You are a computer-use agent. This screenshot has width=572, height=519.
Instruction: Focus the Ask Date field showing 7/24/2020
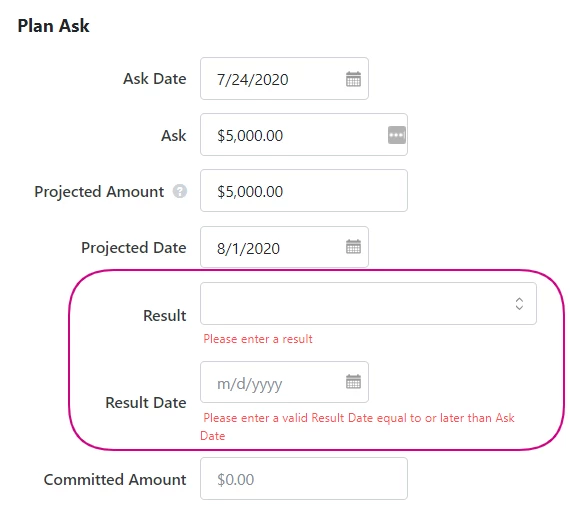click(284, 78)
